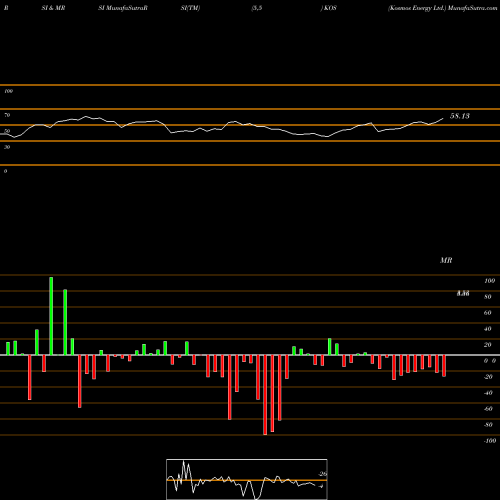
Task: Click the end of the white RSI line
Action: (x=443, y=118)
